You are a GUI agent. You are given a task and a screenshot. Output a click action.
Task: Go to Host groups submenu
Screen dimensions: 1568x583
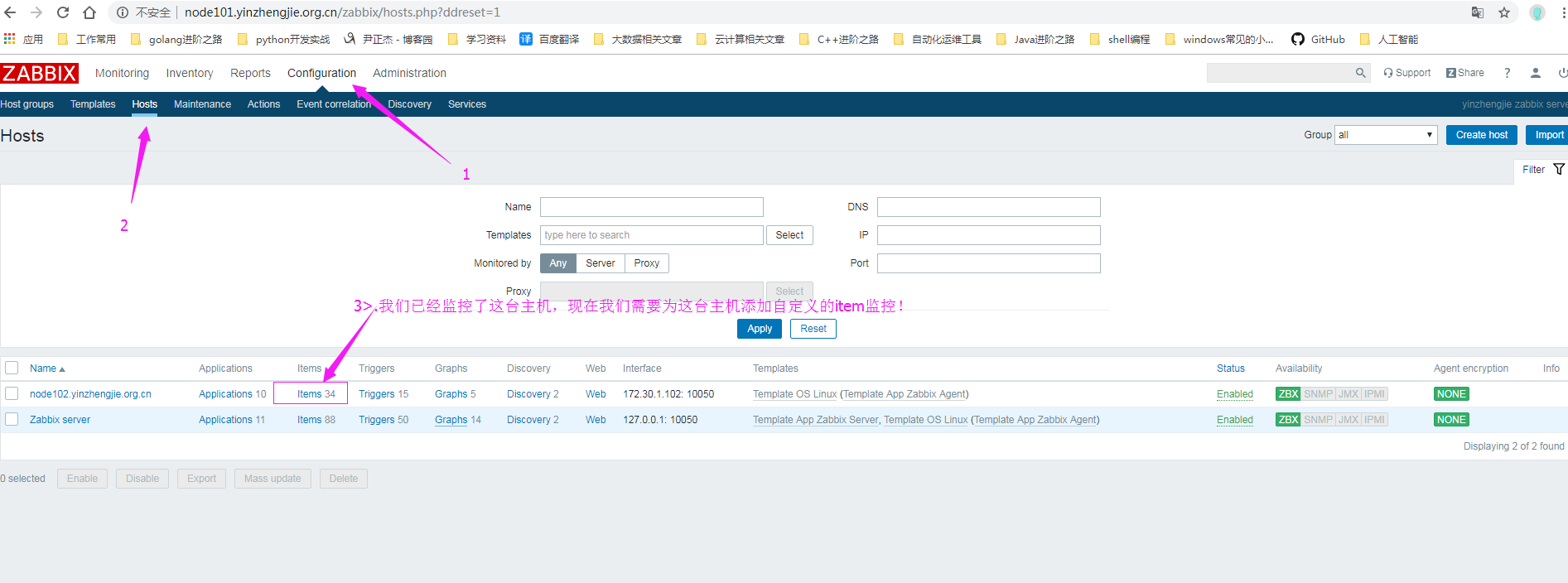[27, 104]
